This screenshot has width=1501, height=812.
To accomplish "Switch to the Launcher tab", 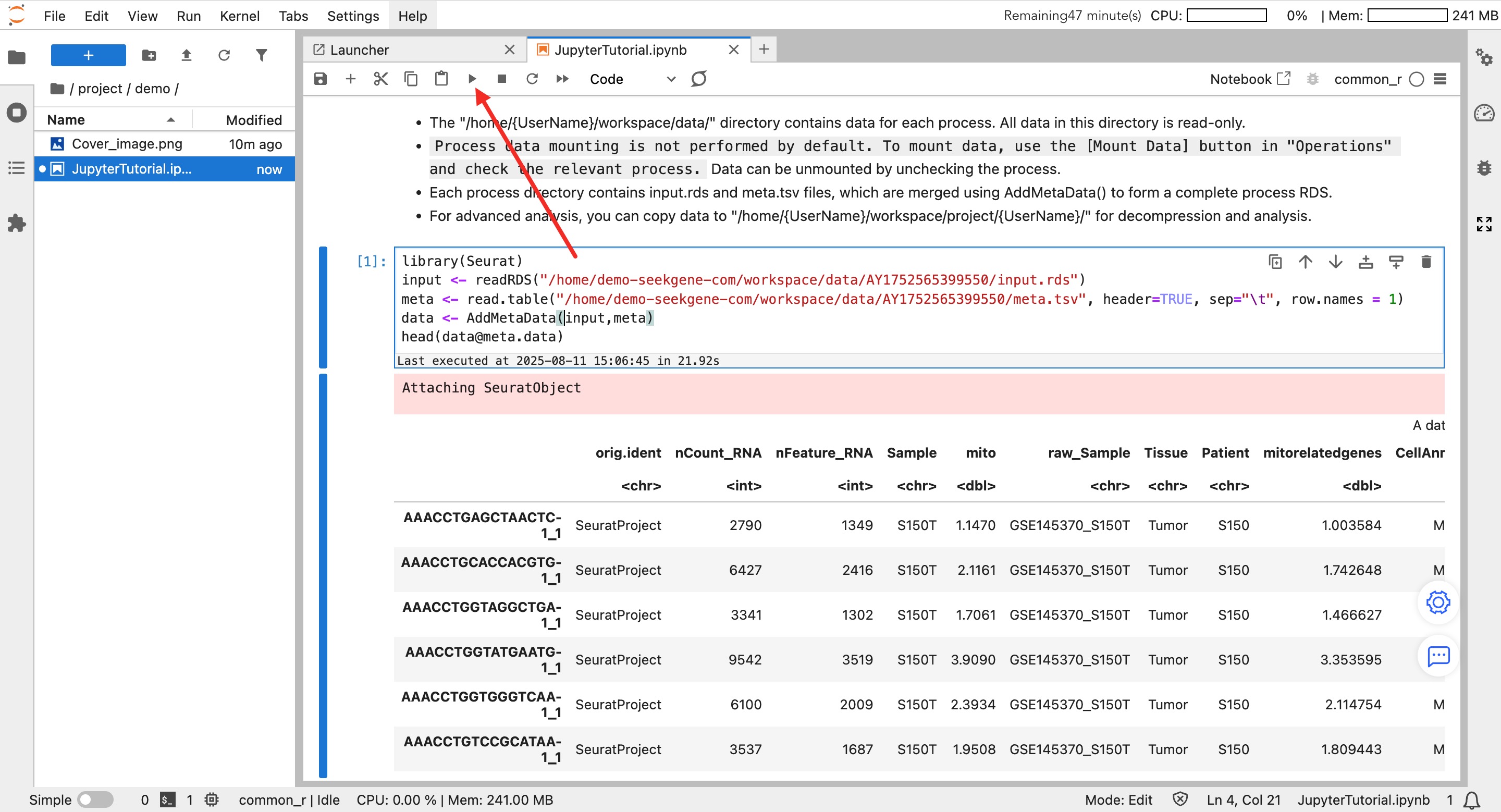I will click(359, 50).
